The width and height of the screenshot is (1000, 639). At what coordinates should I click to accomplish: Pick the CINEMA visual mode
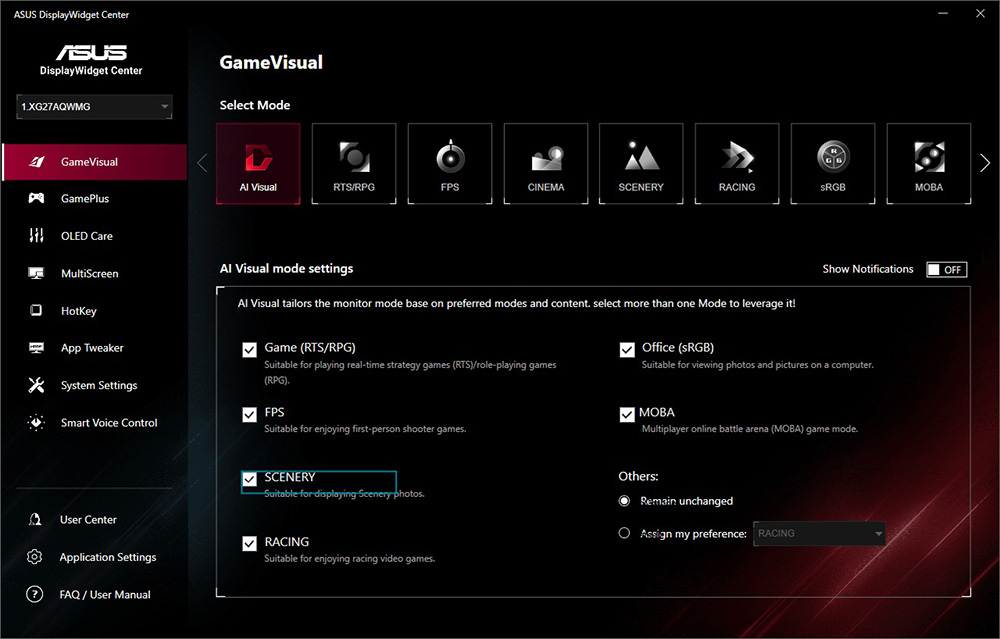coord(546,163)
